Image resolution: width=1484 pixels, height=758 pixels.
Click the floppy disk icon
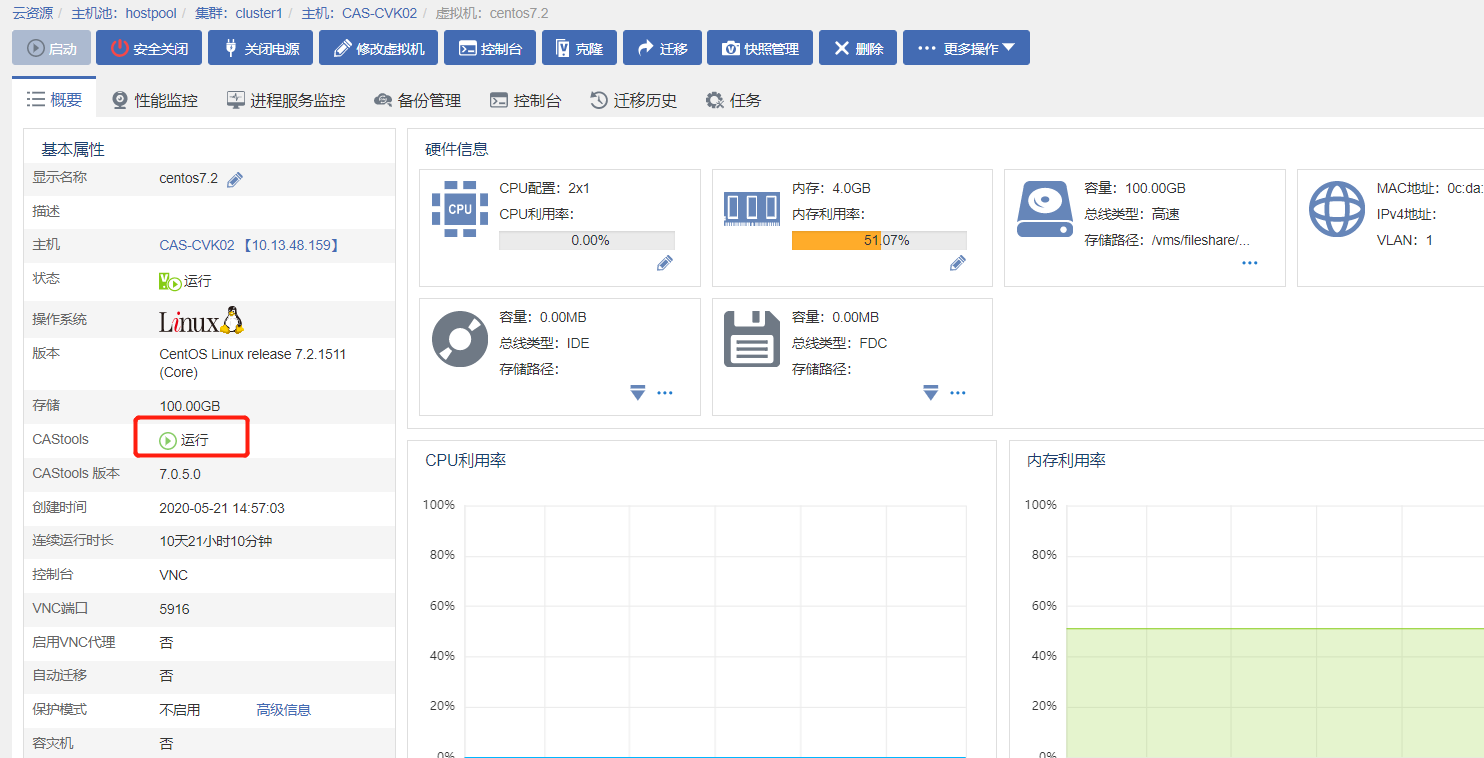(752, 339)
